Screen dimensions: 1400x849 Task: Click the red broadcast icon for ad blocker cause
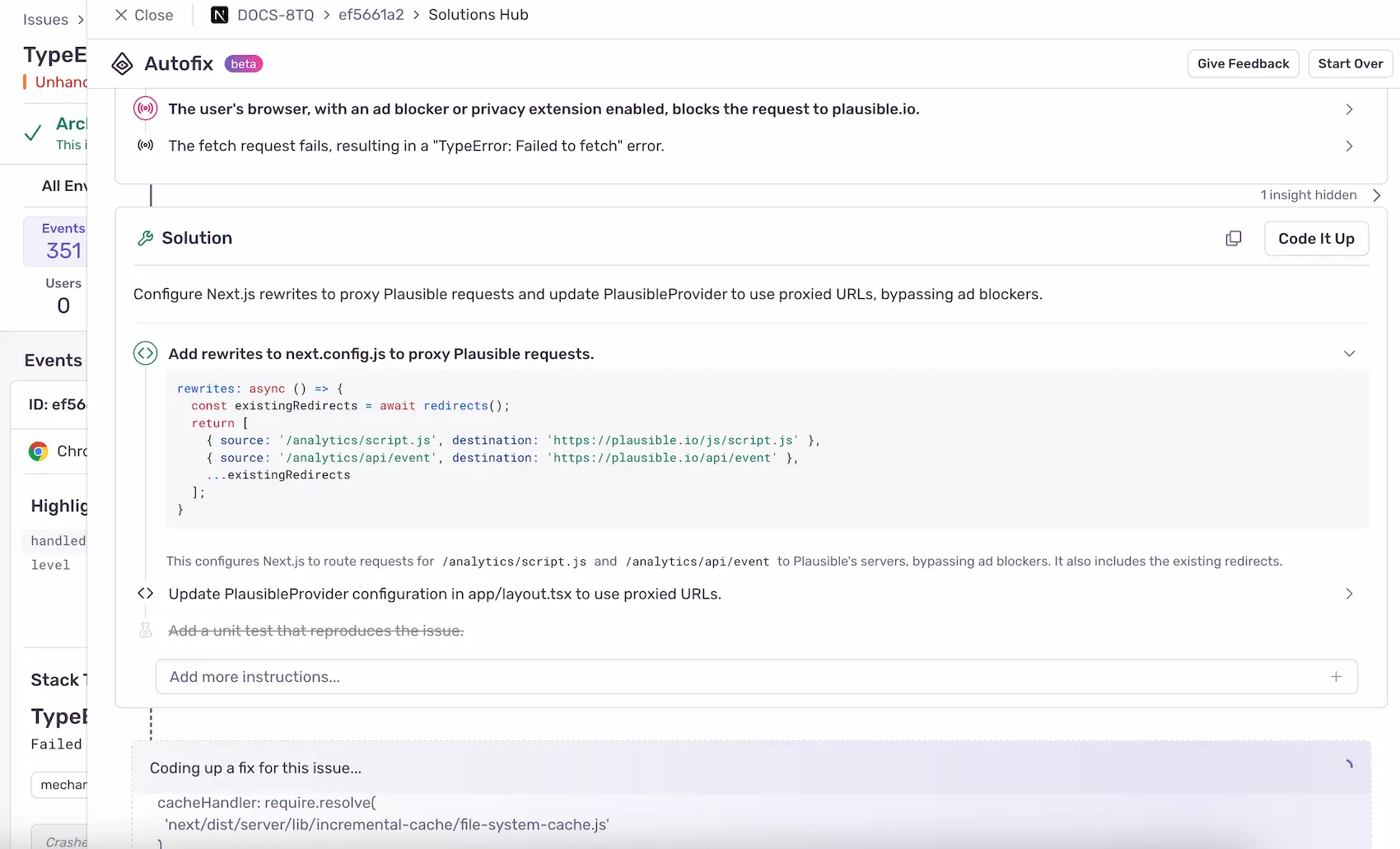(146, 109)
